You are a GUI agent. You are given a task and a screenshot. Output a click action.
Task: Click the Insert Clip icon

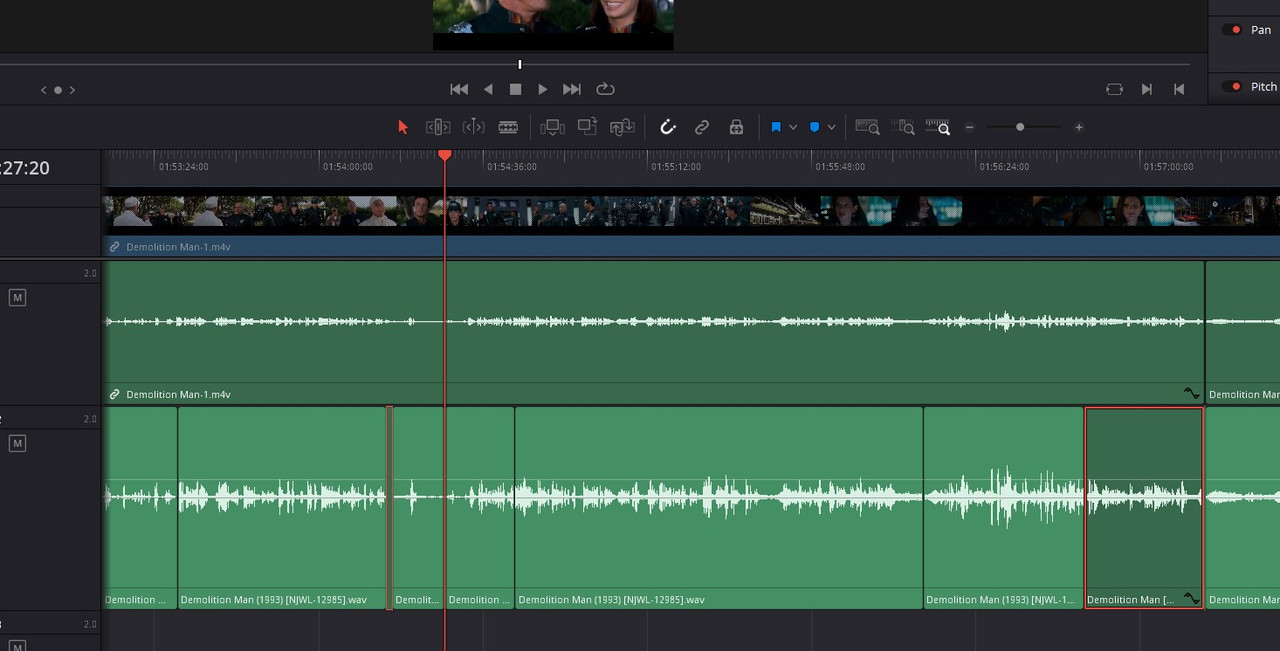click(x=552, y=127)
